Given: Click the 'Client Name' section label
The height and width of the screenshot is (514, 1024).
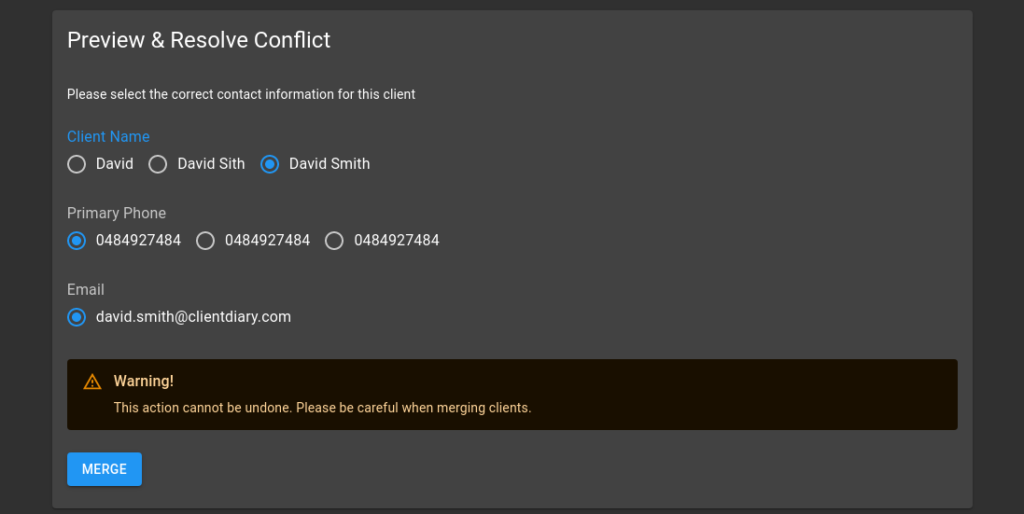Looking at the screenshot, I should pos(108,137).
